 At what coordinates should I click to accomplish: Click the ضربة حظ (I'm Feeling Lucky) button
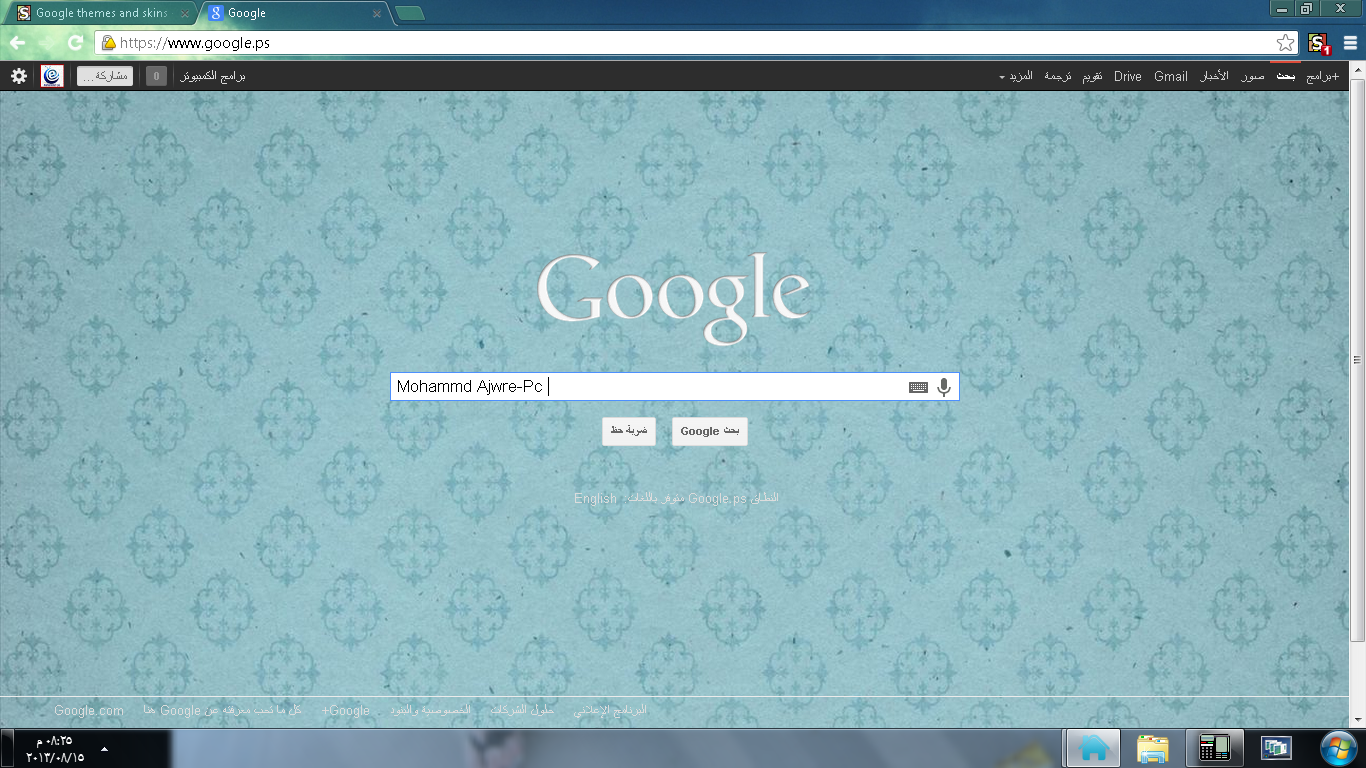pyautogui.click(x=629, y=431)
